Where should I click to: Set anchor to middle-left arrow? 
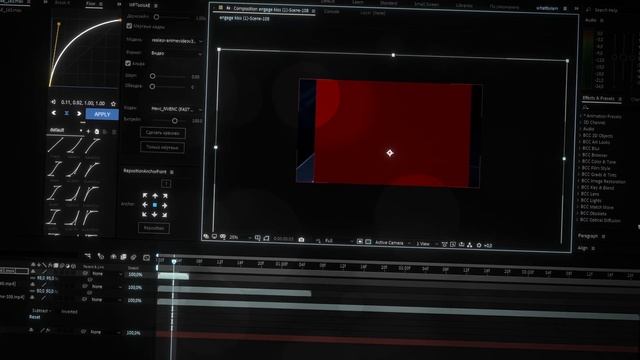[145, 205]
